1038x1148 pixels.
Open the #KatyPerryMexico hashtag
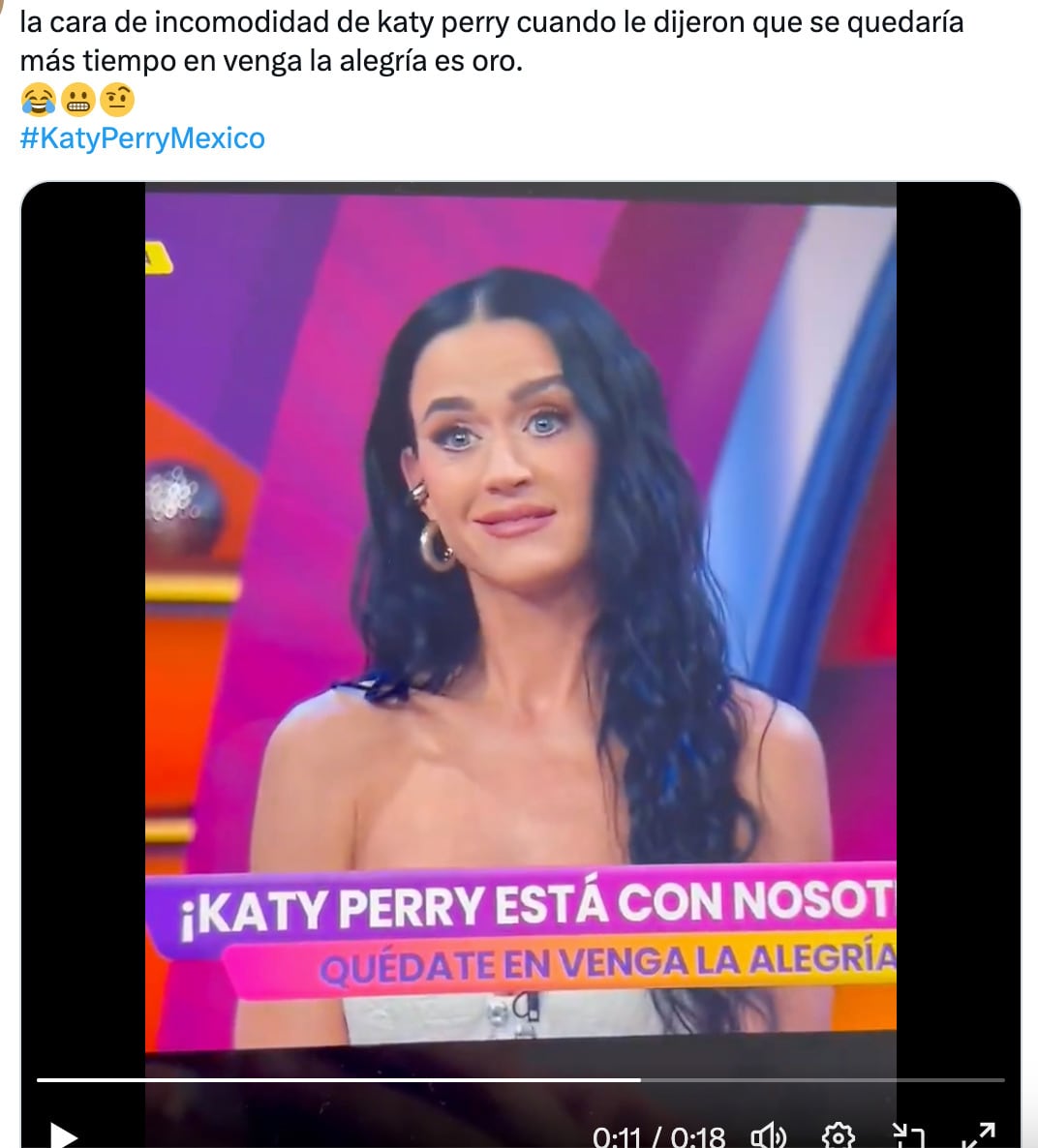click(142, 137)
